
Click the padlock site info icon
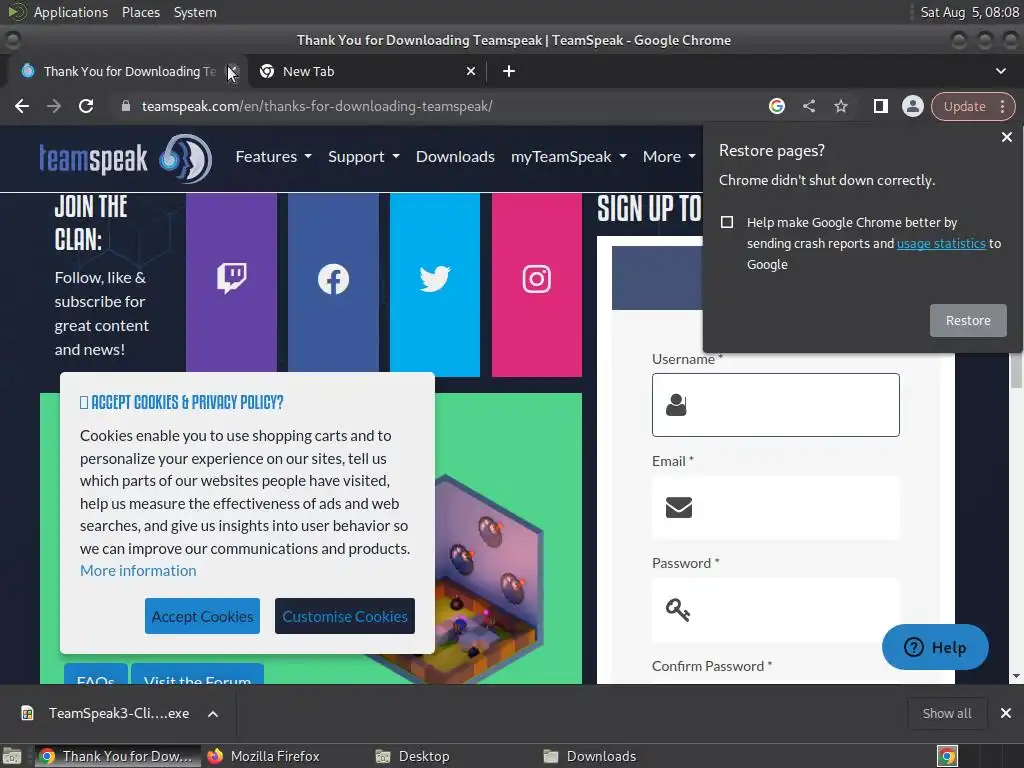coord(125,106)
